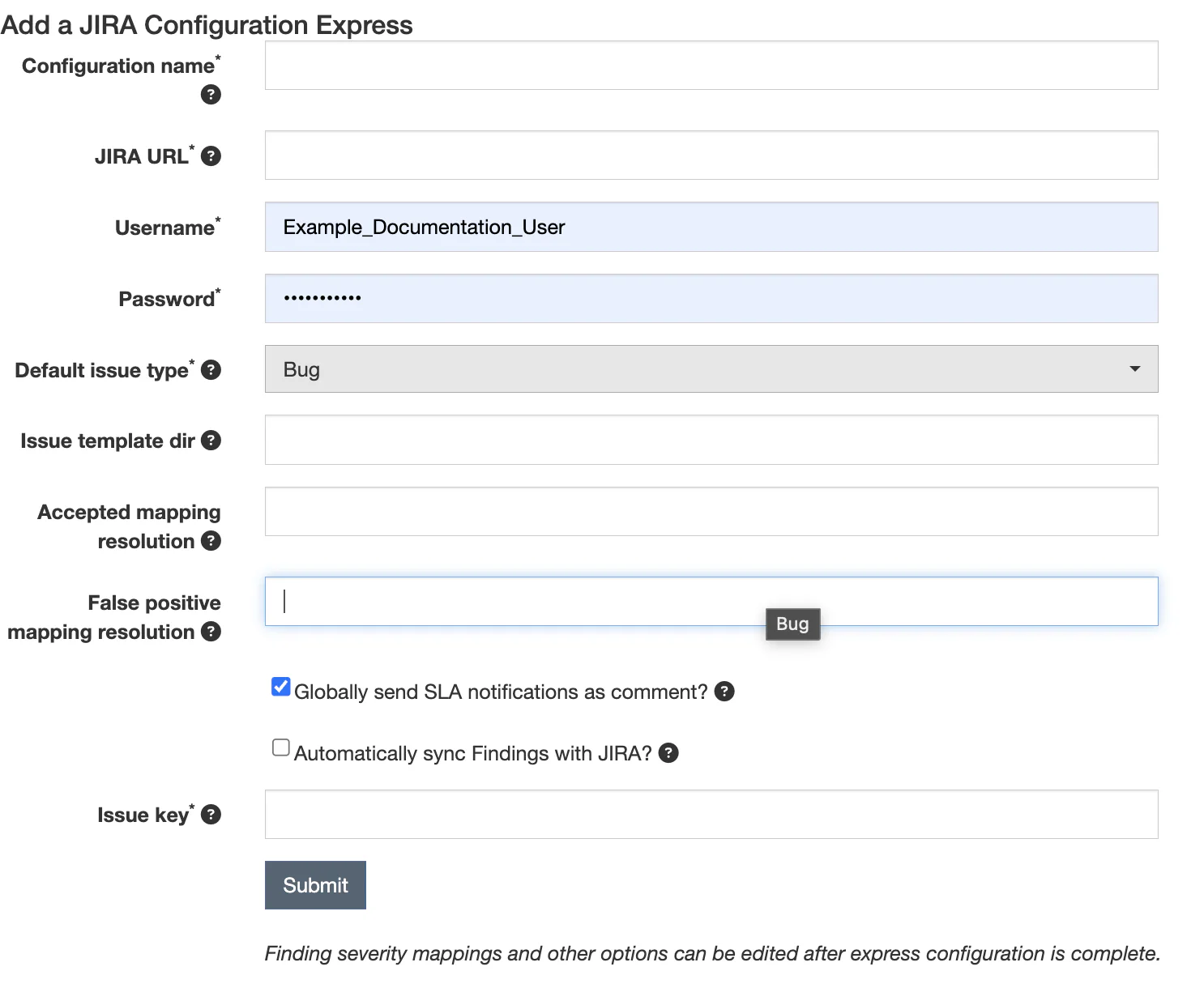This screenshot has height=988, width=1204.
Task: Focus the Issue key input box
Action: [x=711, y=815]
